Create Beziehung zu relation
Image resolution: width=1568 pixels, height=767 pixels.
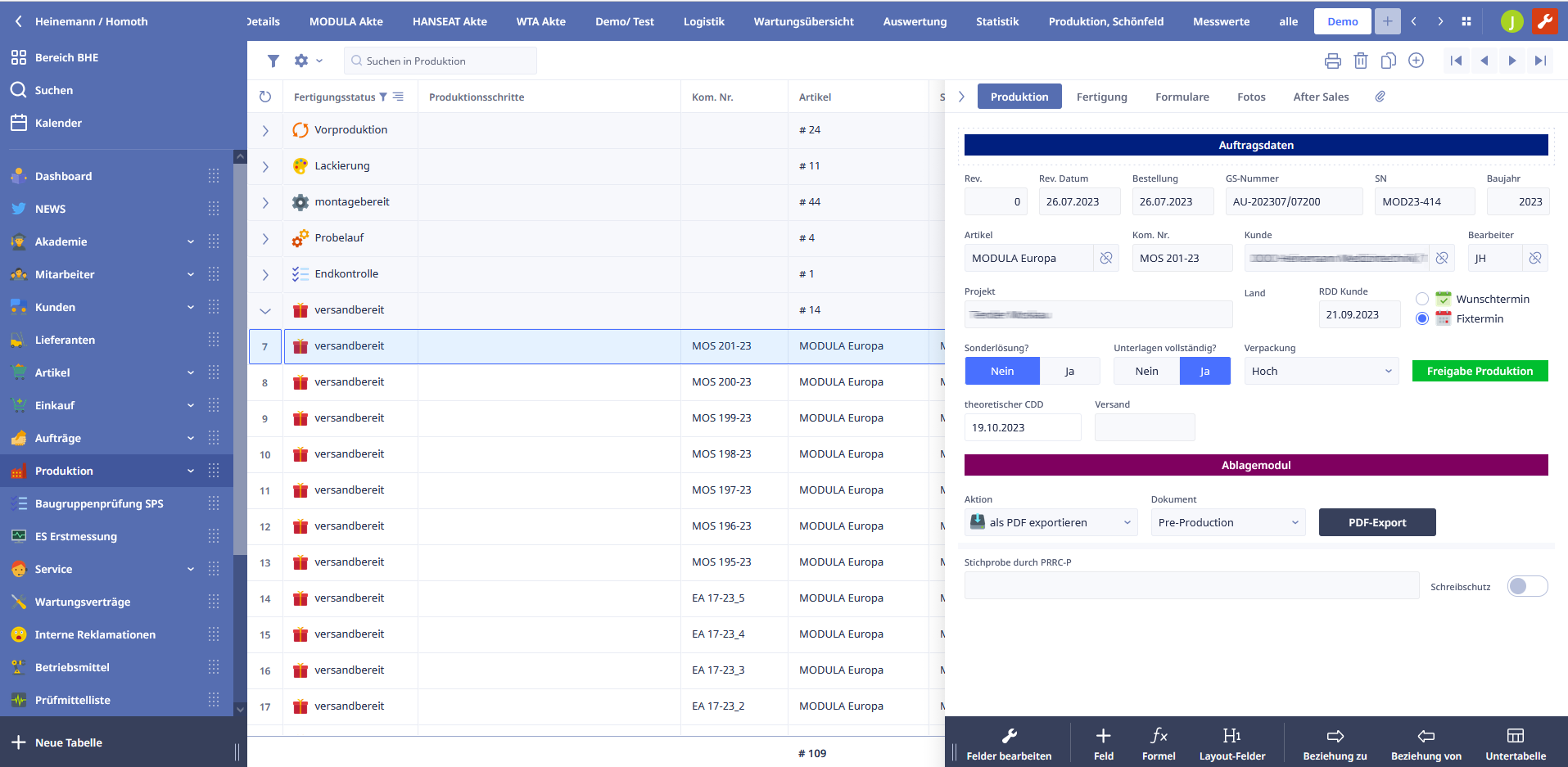[x=1335, y=743]
